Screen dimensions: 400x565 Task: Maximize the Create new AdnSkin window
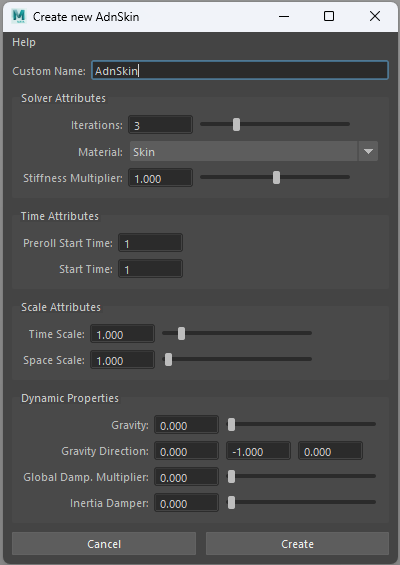tap(329, 16)
